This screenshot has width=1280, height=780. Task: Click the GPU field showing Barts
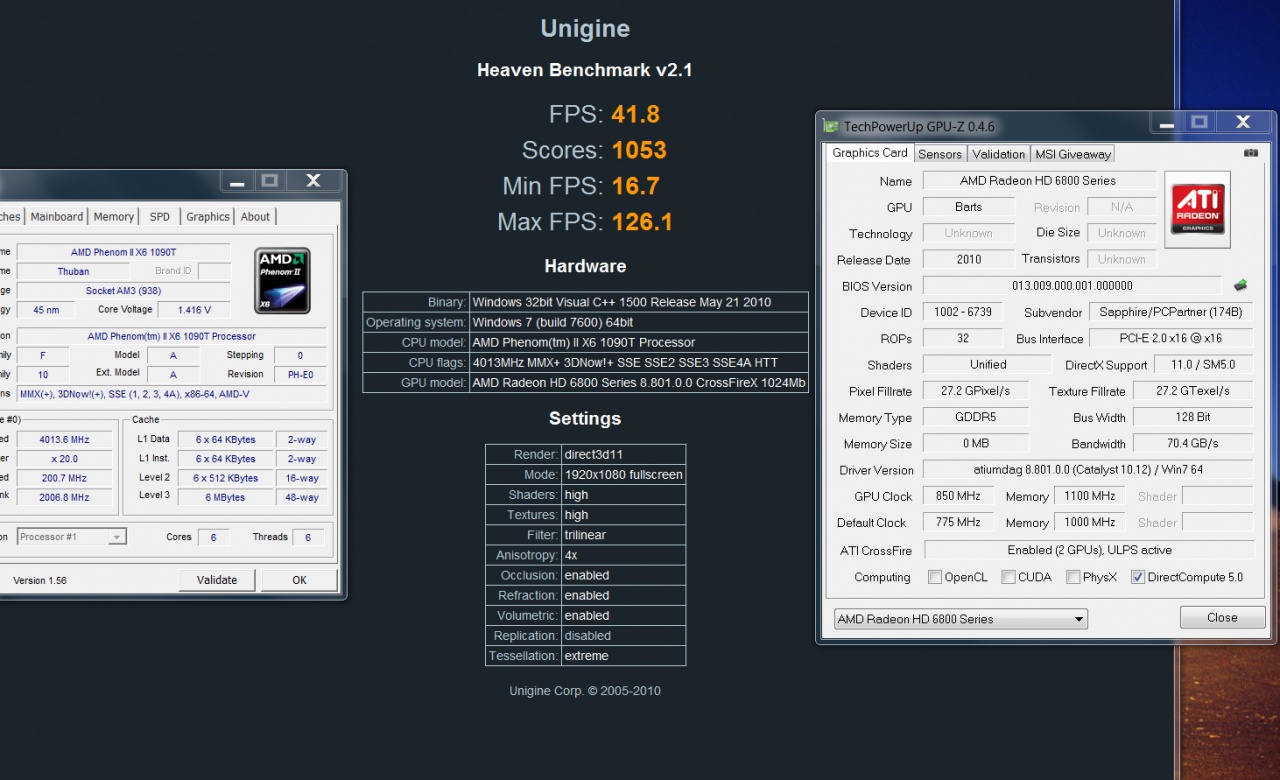point(968,207)
